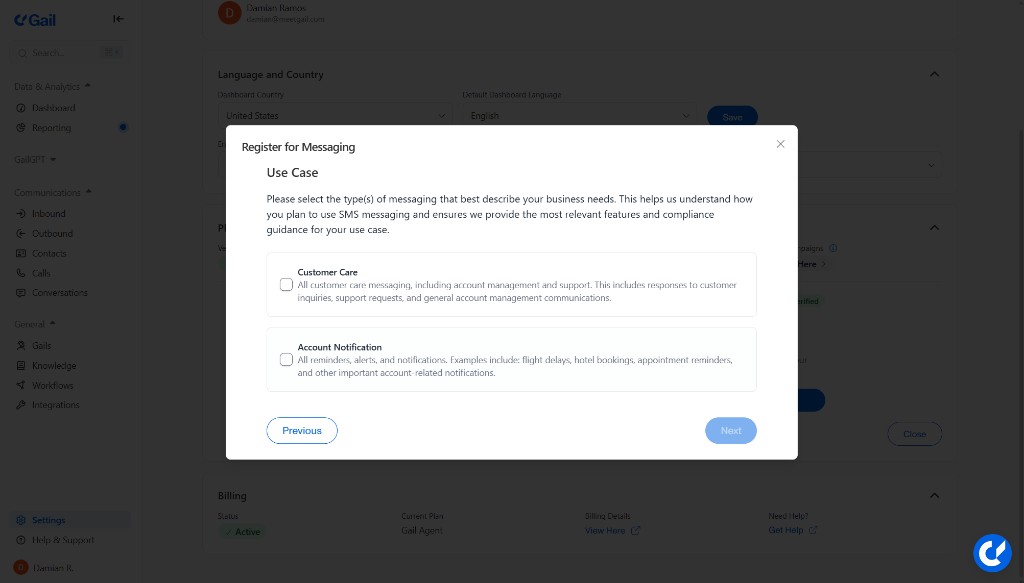
Task: Open the Outbound communications page
Action: click(52, 233)
